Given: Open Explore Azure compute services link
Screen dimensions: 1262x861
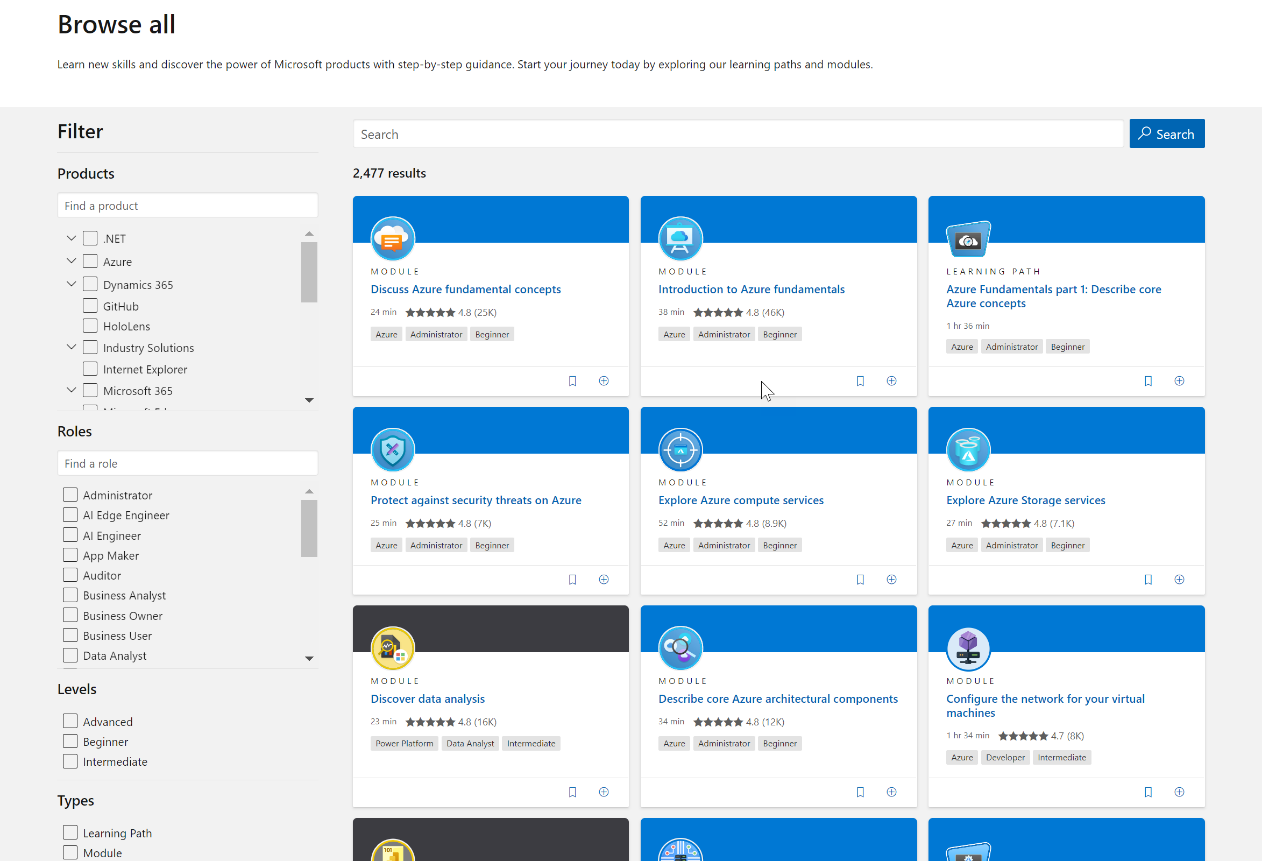Looking at the screenshot, I should [x=741, y=500].
